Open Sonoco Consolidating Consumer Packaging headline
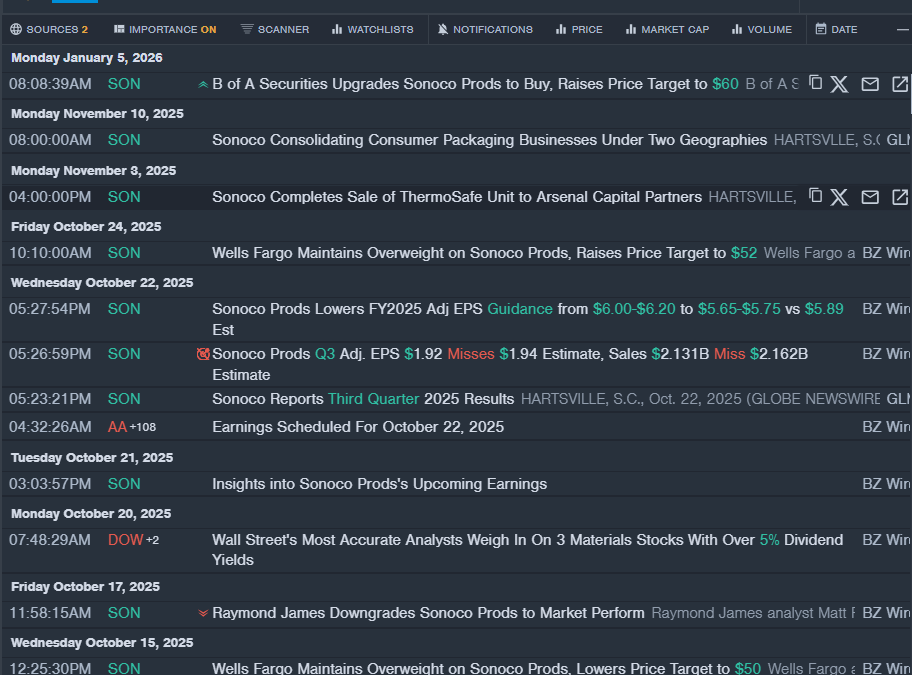This screenshot has height=675, width=912. (x=490, y=140)
